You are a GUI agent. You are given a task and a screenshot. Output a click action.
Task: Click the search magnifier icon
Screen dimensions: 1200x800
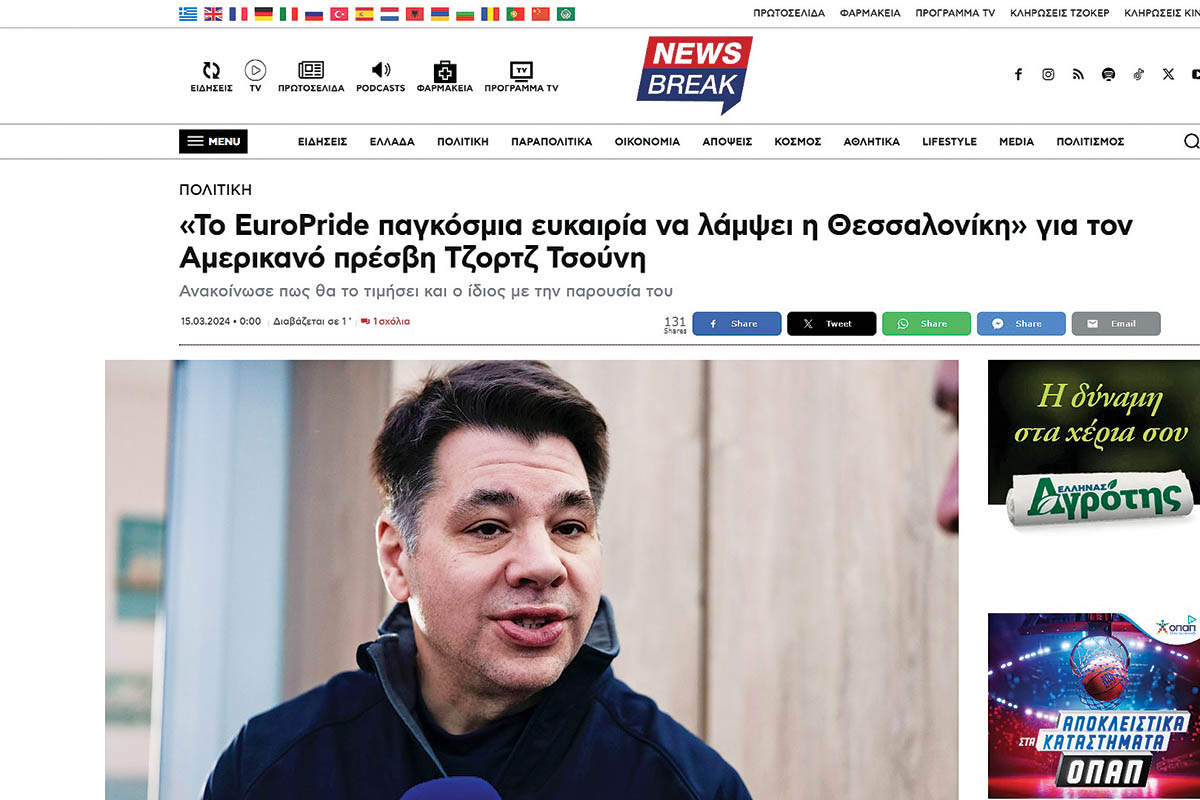1191,141
